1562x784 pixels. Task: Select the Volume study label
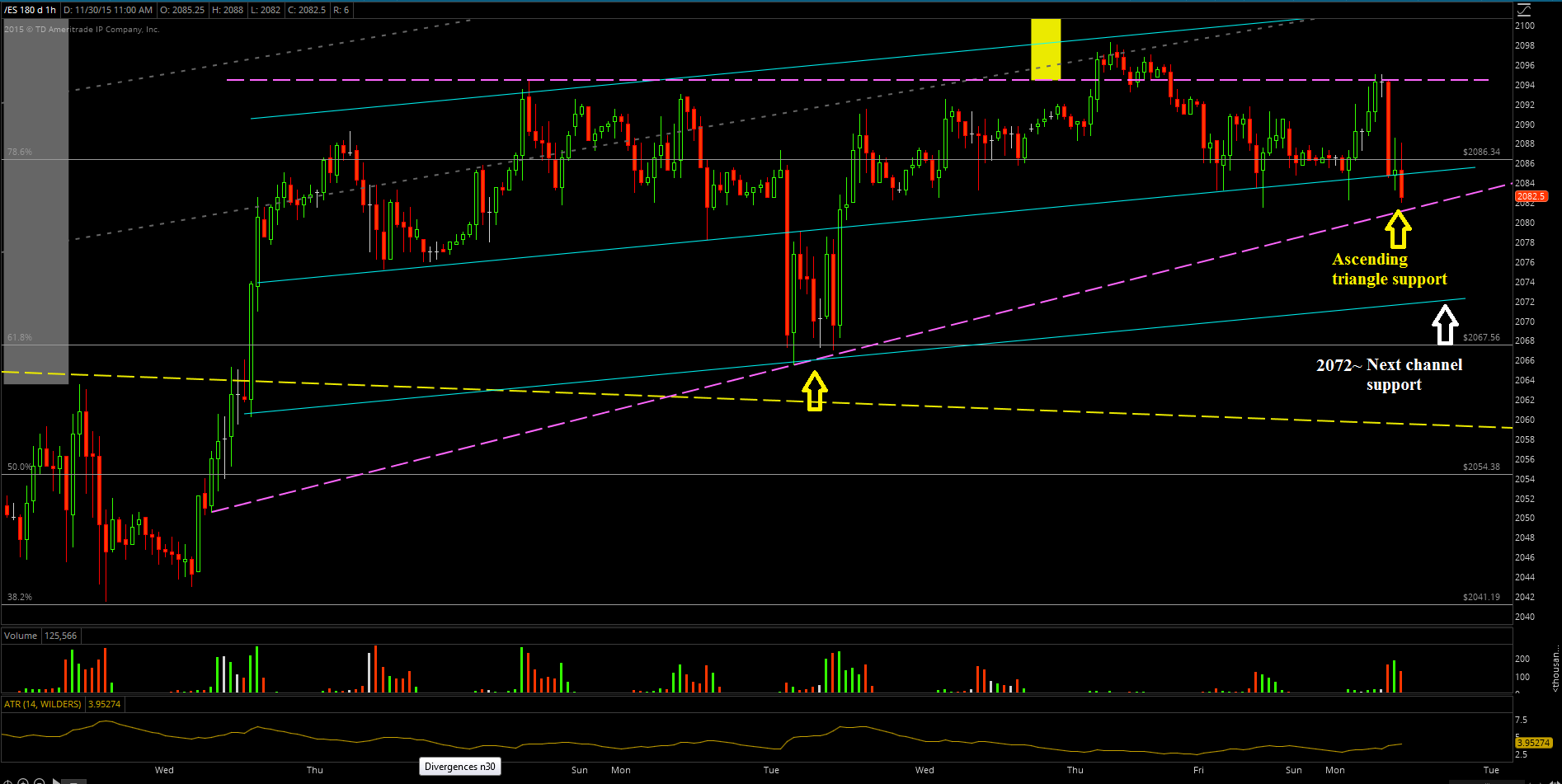click(x=21, y=636)
